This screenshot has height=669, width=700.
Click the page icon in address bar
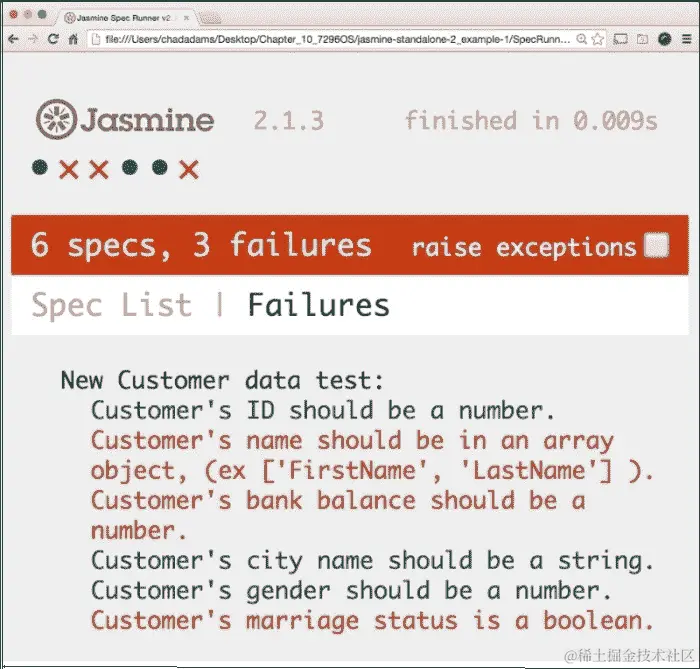95,39
